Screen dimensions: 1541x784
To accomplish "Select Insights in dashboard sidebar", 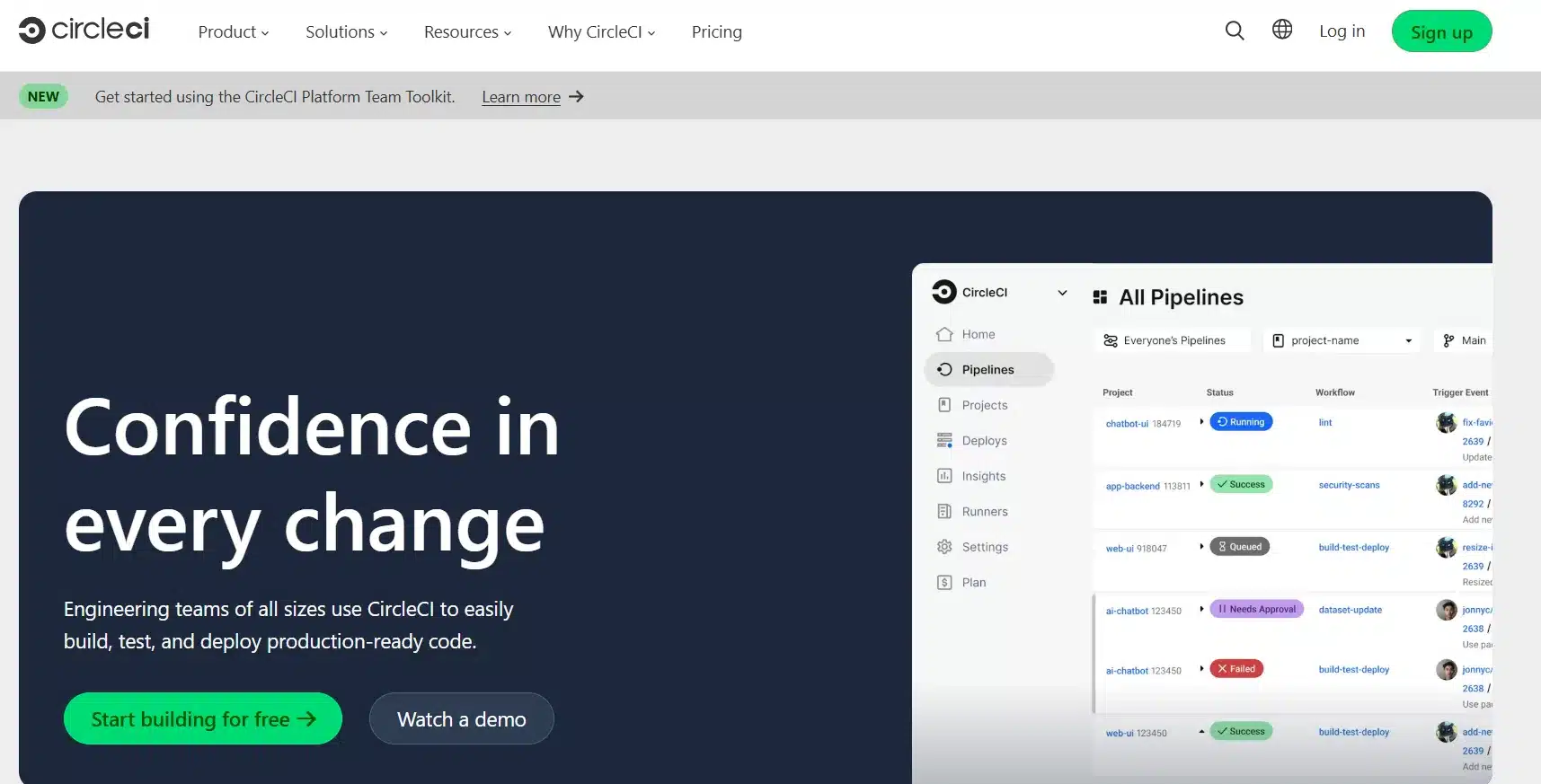I will [x=984, y=476].
